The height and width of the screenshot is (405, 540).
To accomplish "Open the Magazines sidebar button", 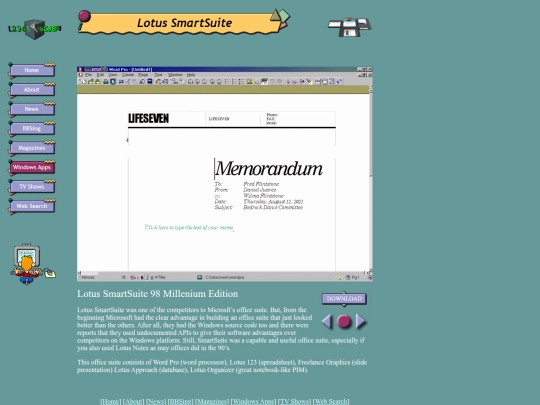I will coord(32,148).
